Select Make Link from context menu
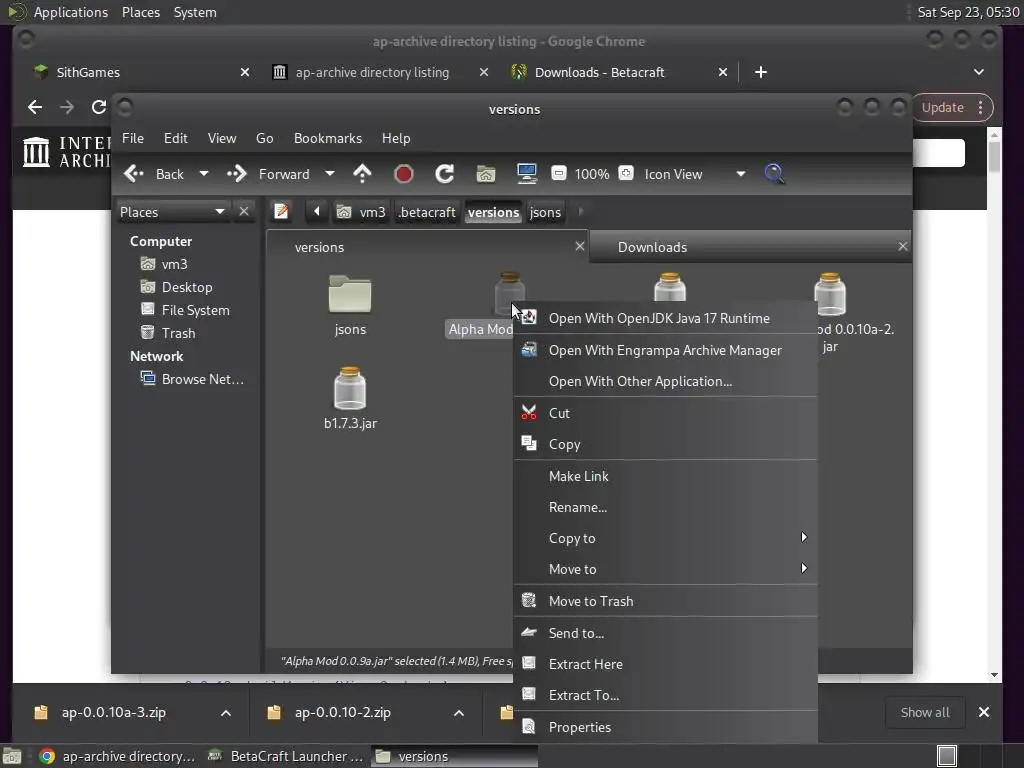1024x768 pixels. [x=665, y=477]
